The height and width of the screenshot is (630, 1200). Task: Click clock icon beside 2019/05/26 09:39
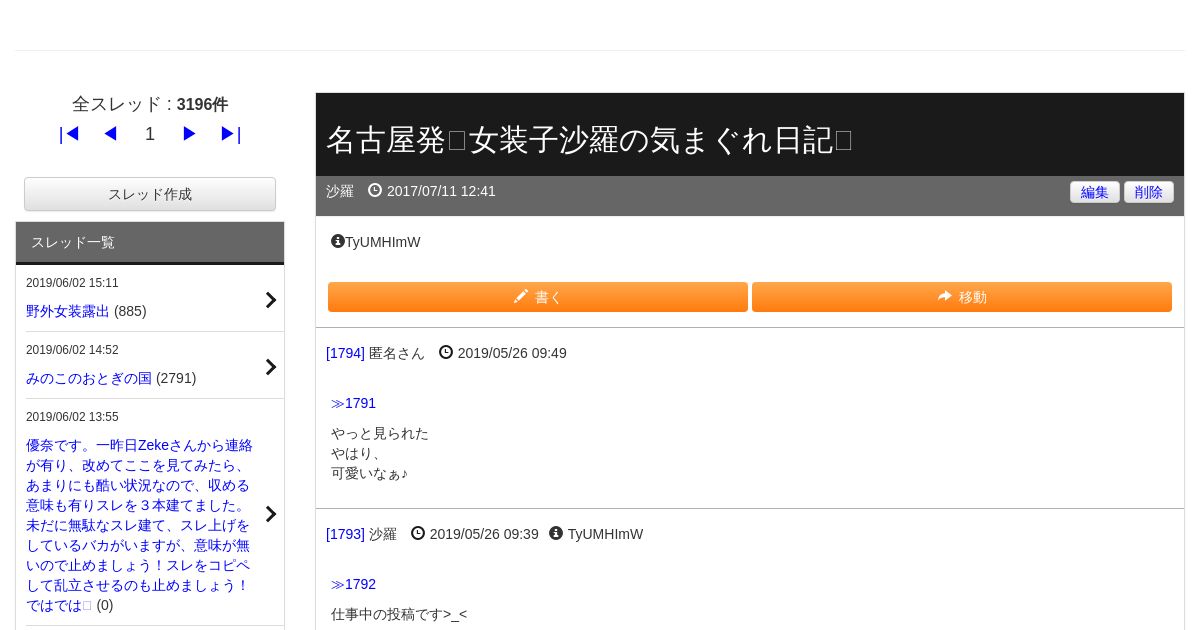(x=418, y=533)
